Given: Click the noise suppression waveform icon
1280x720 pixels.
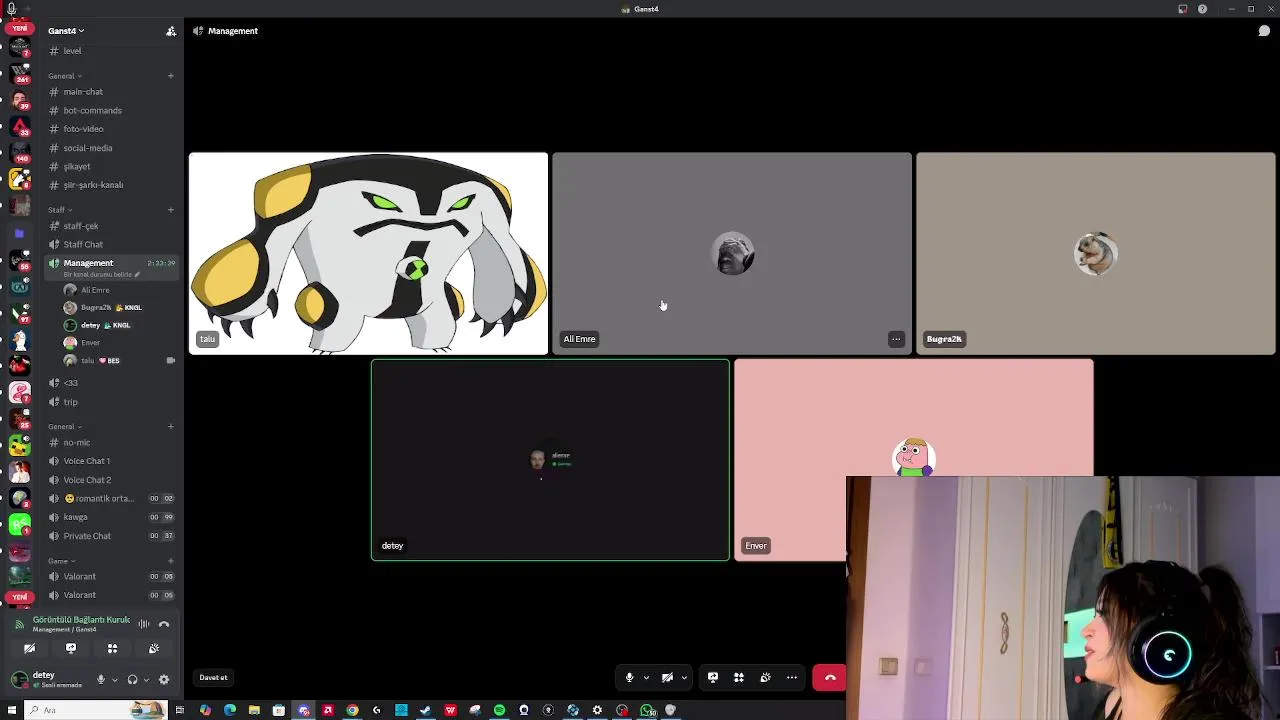Looking at the screenshot, I should (144, 624).
